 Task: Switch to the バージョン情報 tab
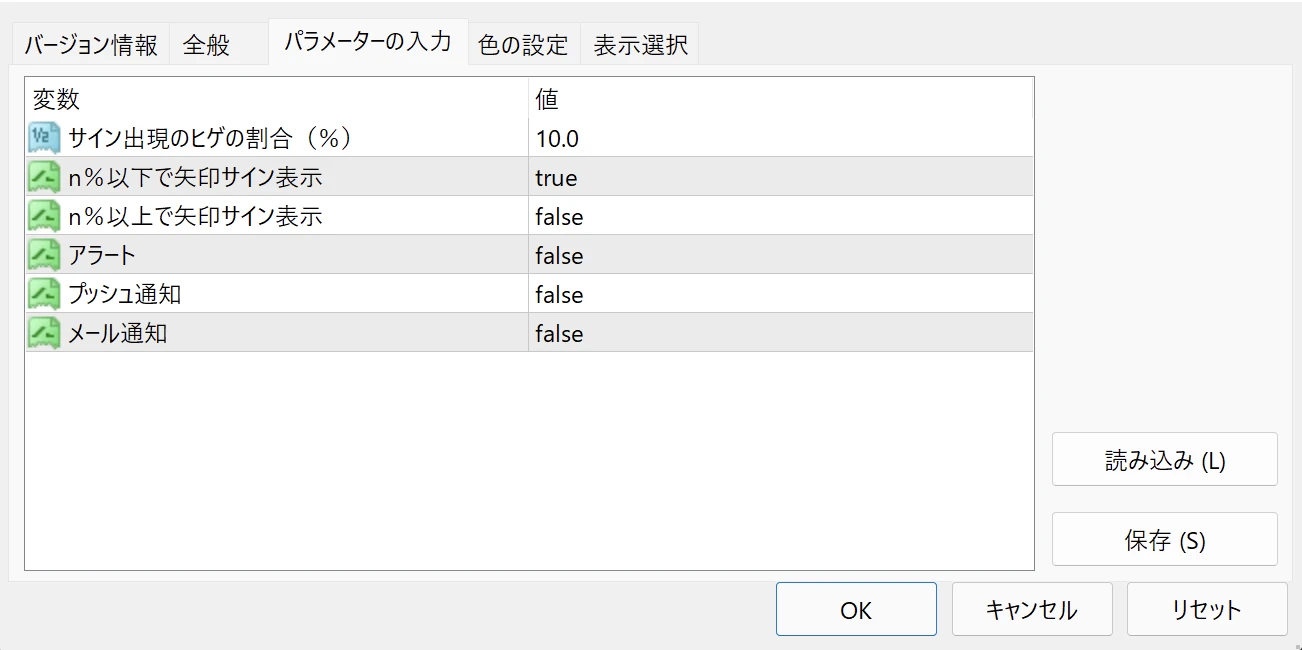click(x=91, y=45)
